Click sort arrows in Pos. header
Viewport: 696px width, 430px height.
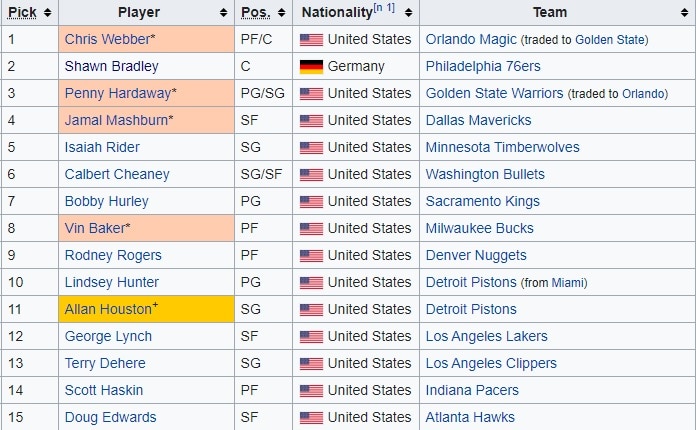281,13
